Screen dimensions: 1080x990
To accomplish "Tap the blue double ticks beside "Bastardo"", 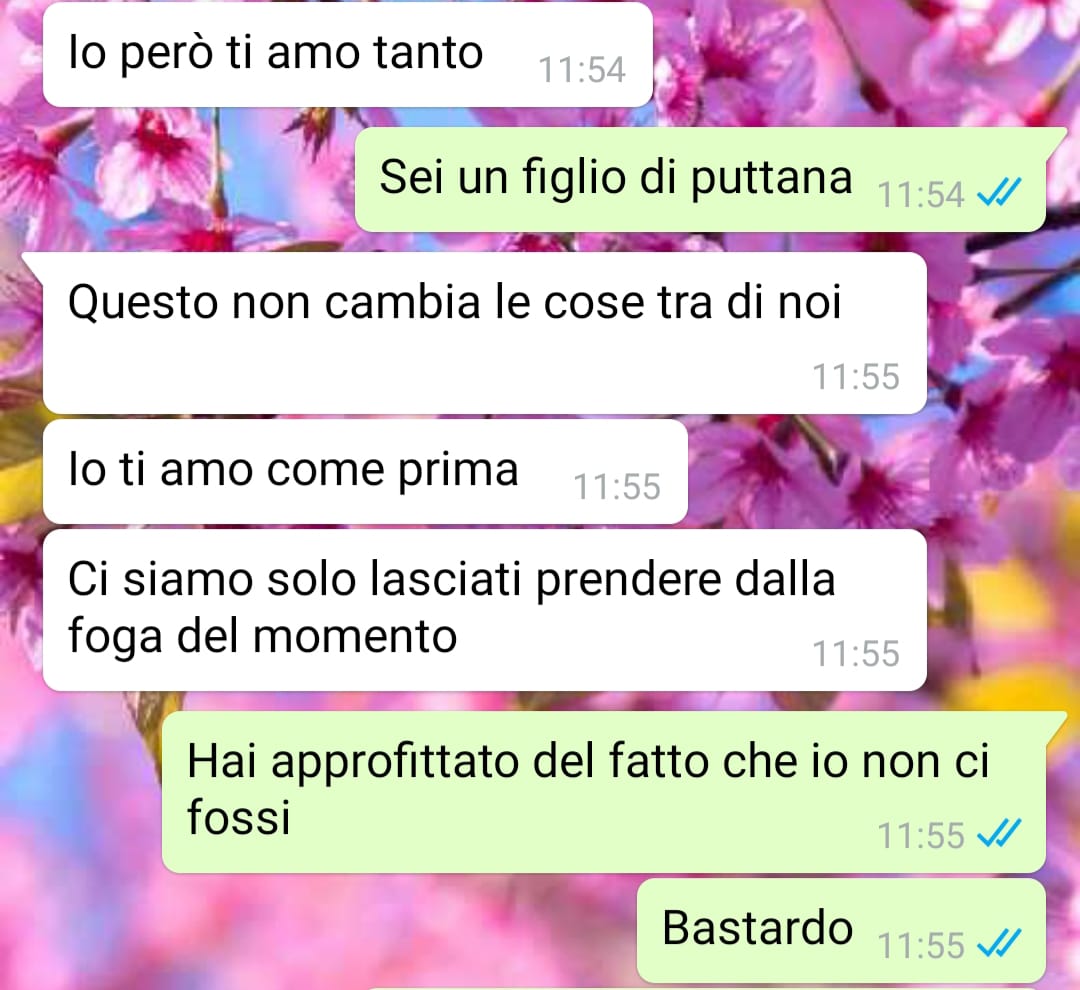I will pos(999,943).
